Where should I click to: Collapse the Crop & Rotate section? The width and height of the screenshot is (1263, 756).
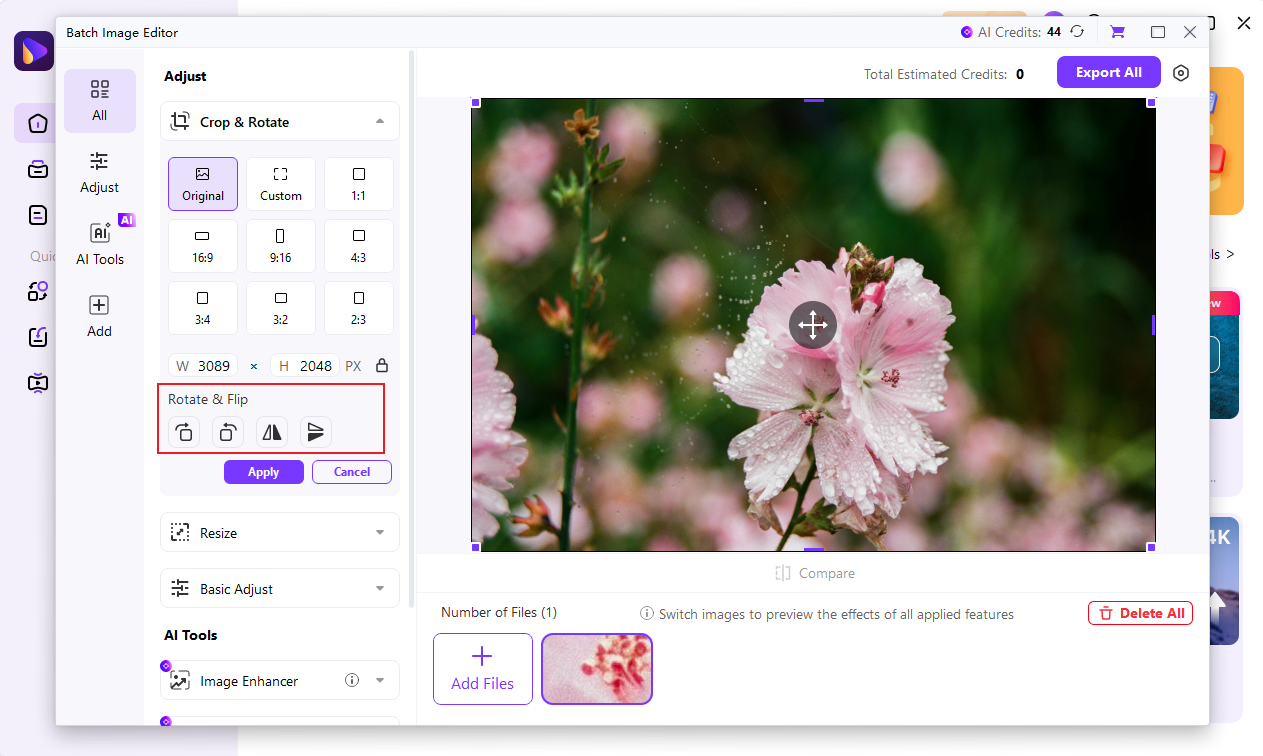click(x=380, y=122)
